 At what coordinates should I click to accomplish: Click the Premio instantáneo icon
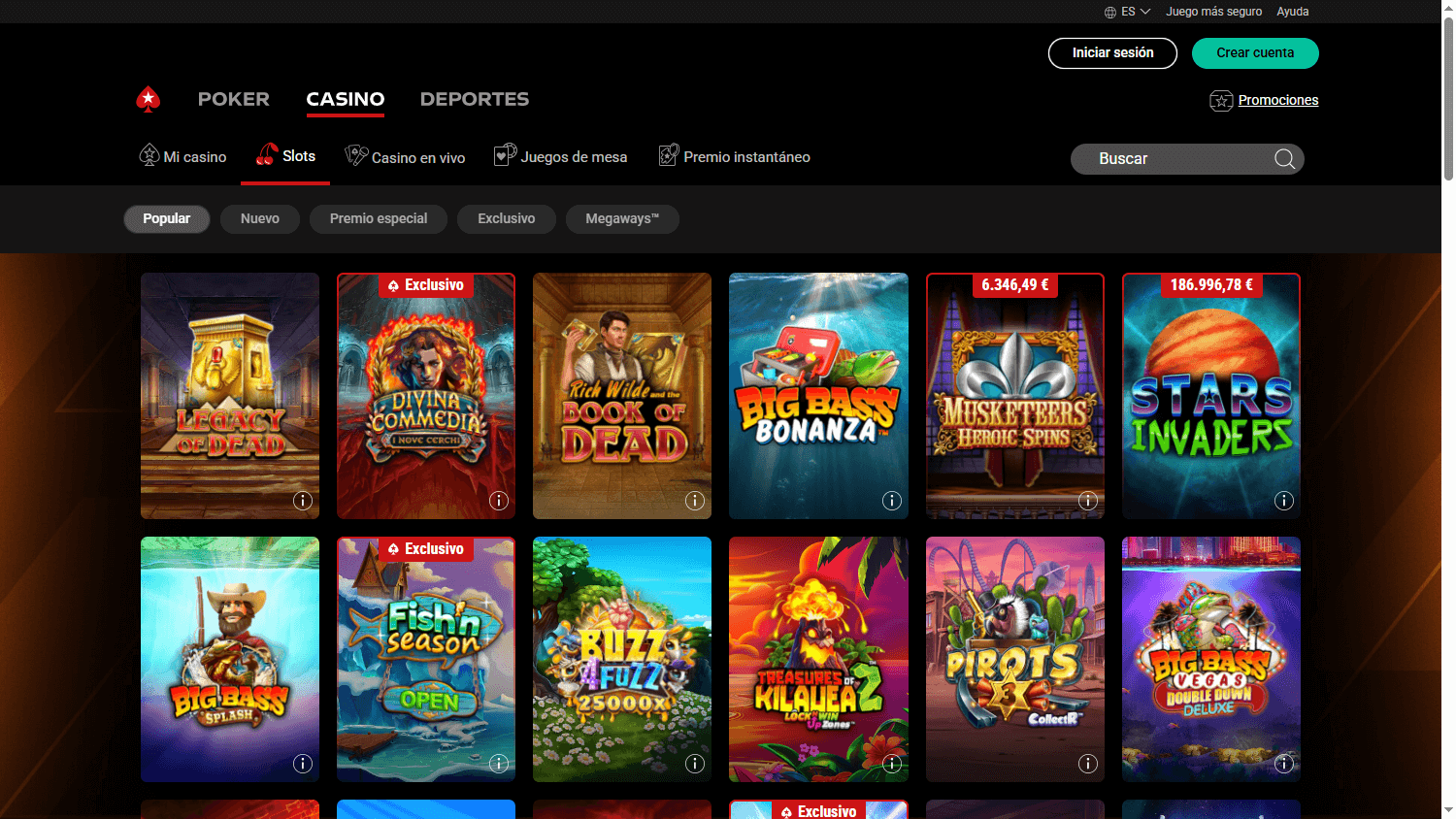click(668, 155)
